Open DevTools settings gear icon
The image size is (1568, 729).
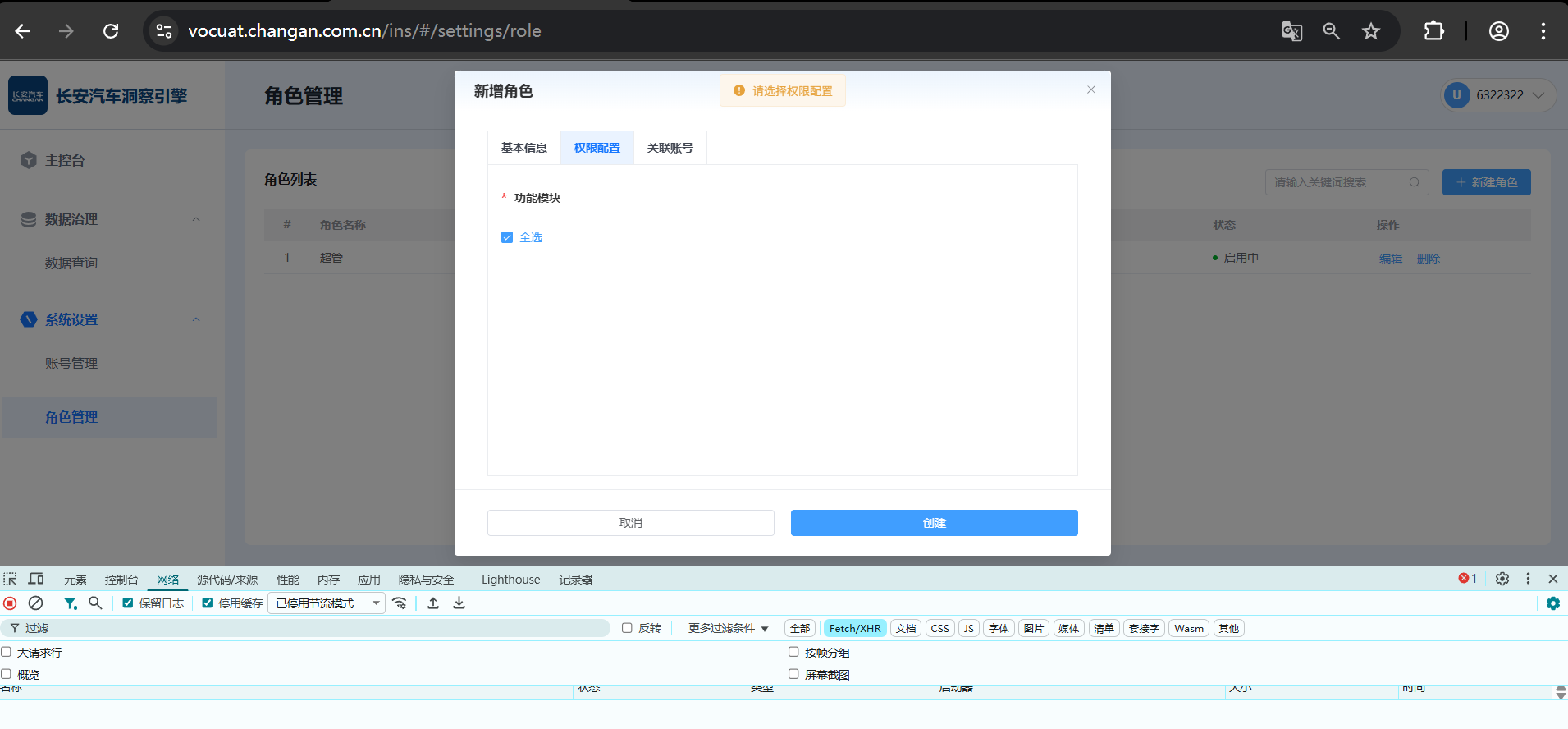tap(1502, 579)
